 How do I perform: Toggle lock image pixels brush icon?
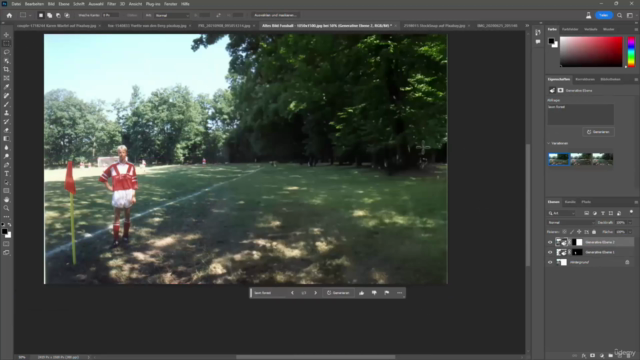pyautogui.click(x=572, y=232)
